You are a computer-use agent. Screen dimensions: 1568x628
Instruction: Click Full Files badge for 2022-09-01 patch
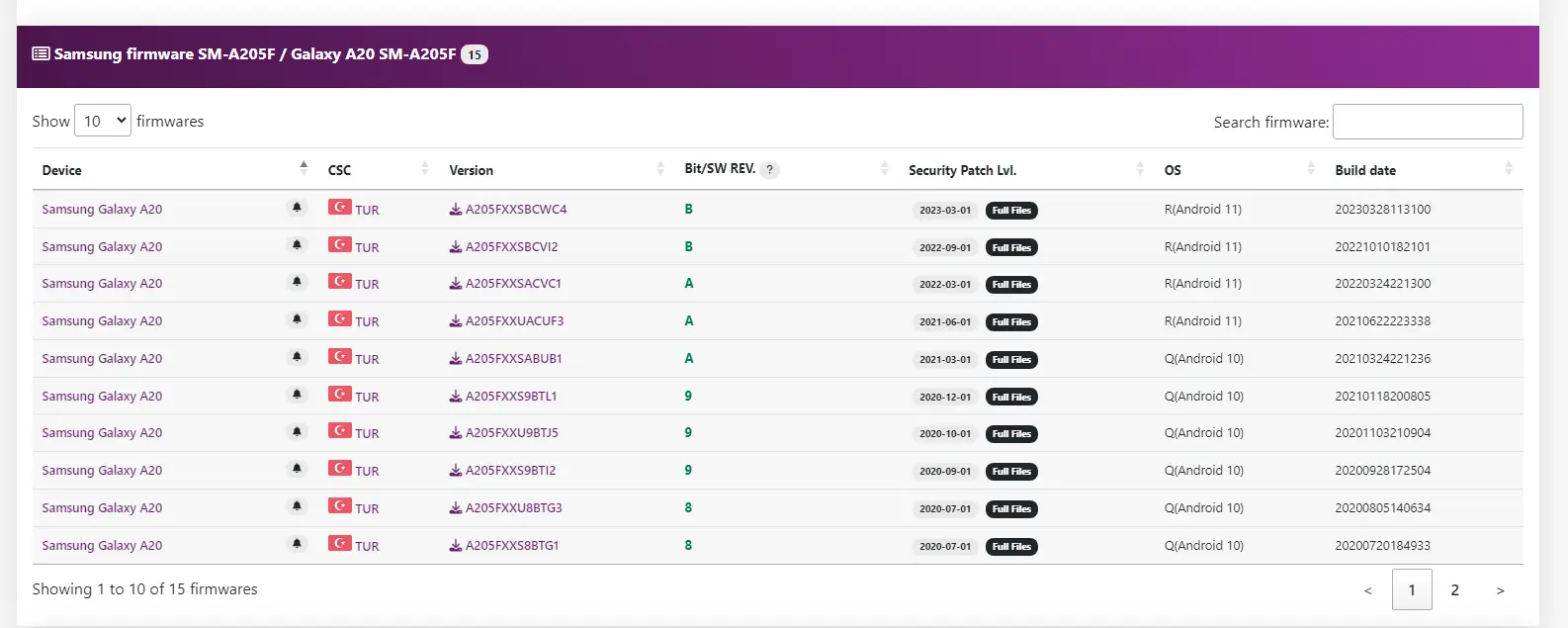pyautogui.click(x=1011, y=248)
